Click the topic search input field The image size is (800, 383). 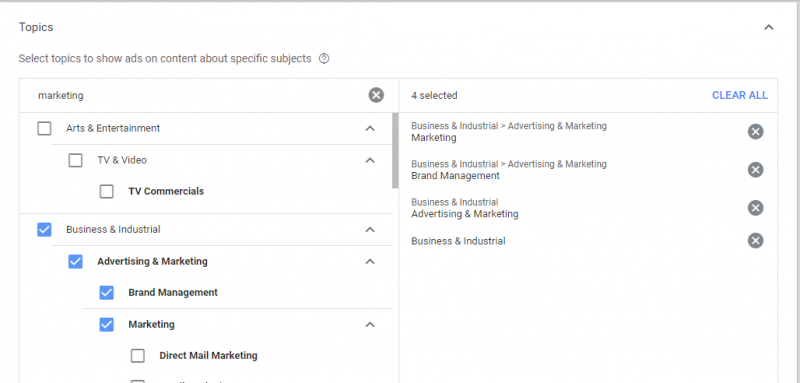(199, 95)
